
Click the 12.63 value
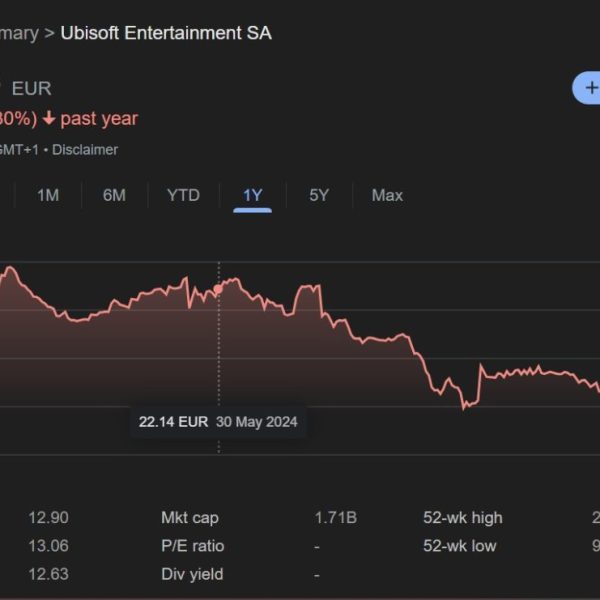[x=49, y=574]
